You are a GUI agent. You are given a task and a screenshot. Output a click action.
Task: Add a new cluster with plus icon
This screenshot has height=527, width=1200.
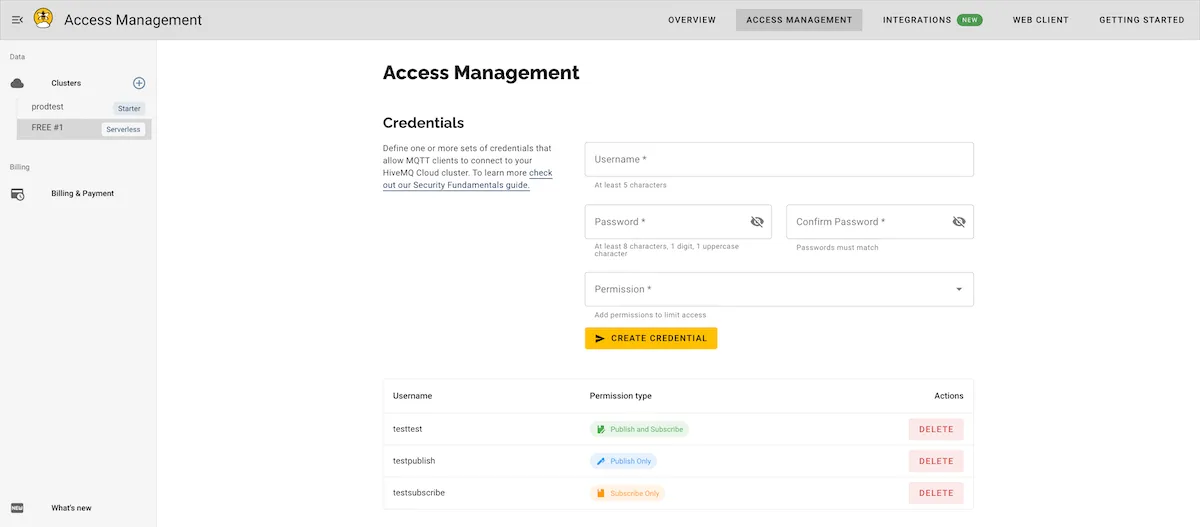(139, 83)
